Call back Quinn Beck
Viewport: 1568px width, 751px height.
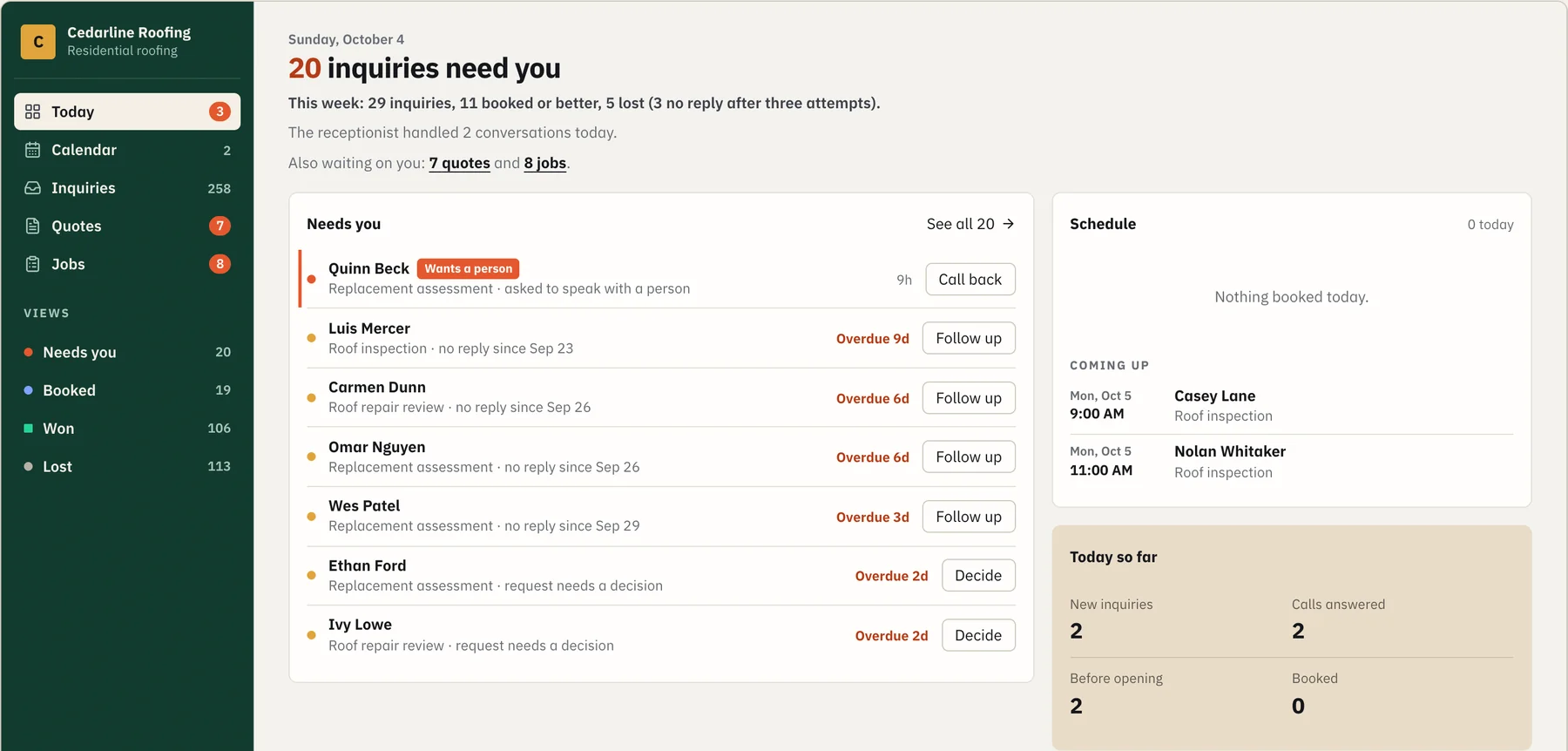pos(970,280)
